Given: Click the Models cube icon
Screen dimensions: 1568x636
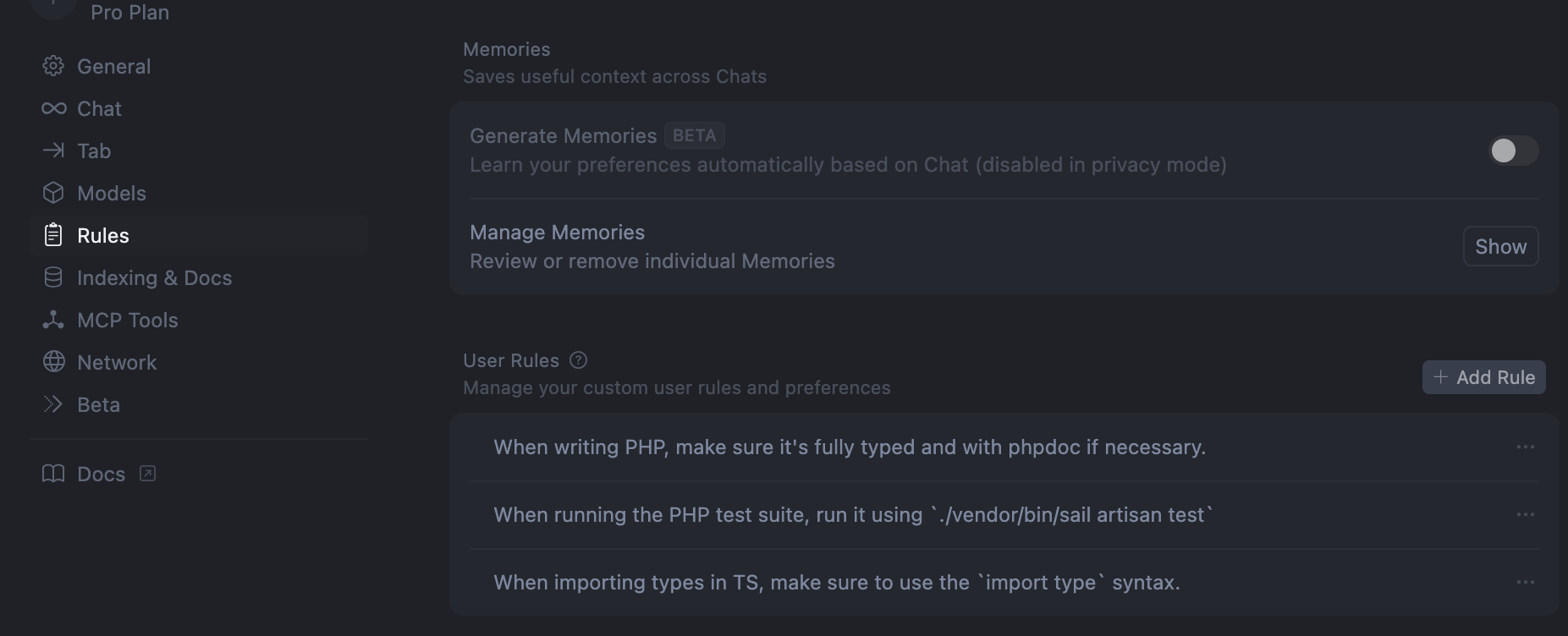Looking at the screenshot, I should click(x=53, y=193).
